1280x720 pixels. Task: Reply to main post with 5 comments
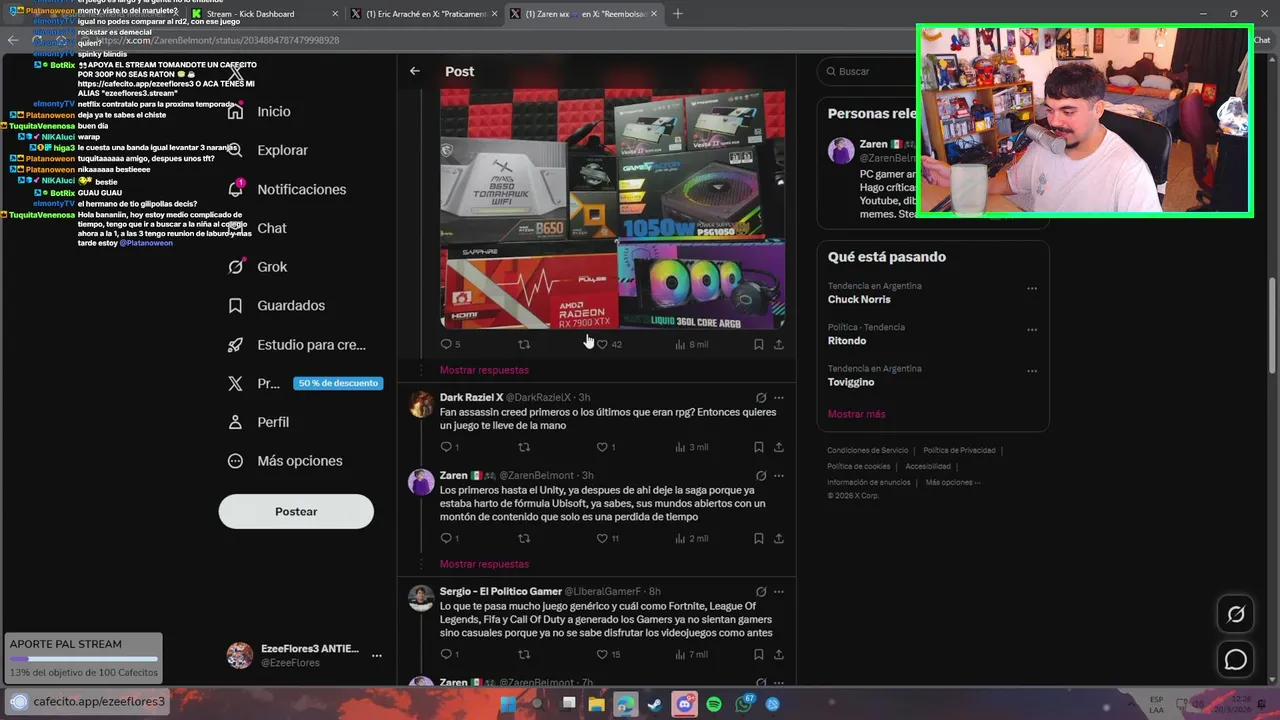[x=450, y=344]
